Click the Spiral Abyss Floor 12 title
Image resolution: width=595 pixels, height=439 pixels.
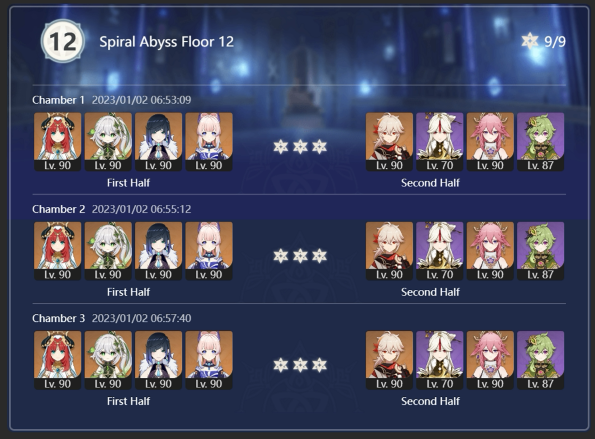[x=166, y=42]
